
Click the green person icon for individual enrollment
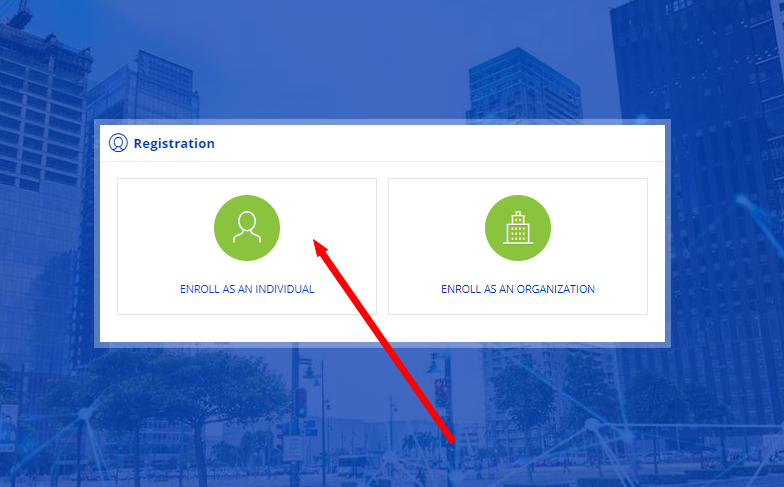246,227
